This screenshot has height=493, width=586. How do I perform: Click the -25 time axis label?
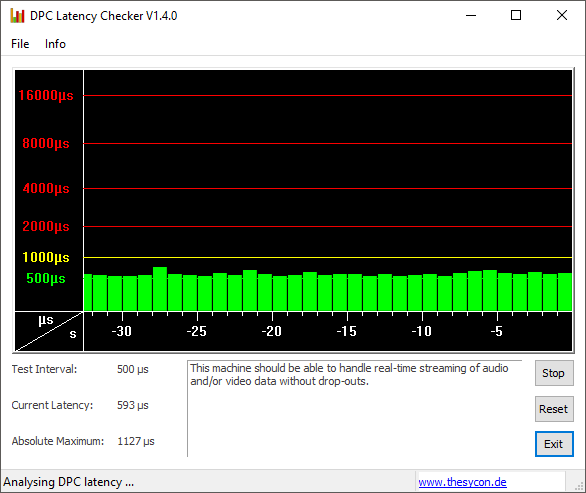pos(197,331)
